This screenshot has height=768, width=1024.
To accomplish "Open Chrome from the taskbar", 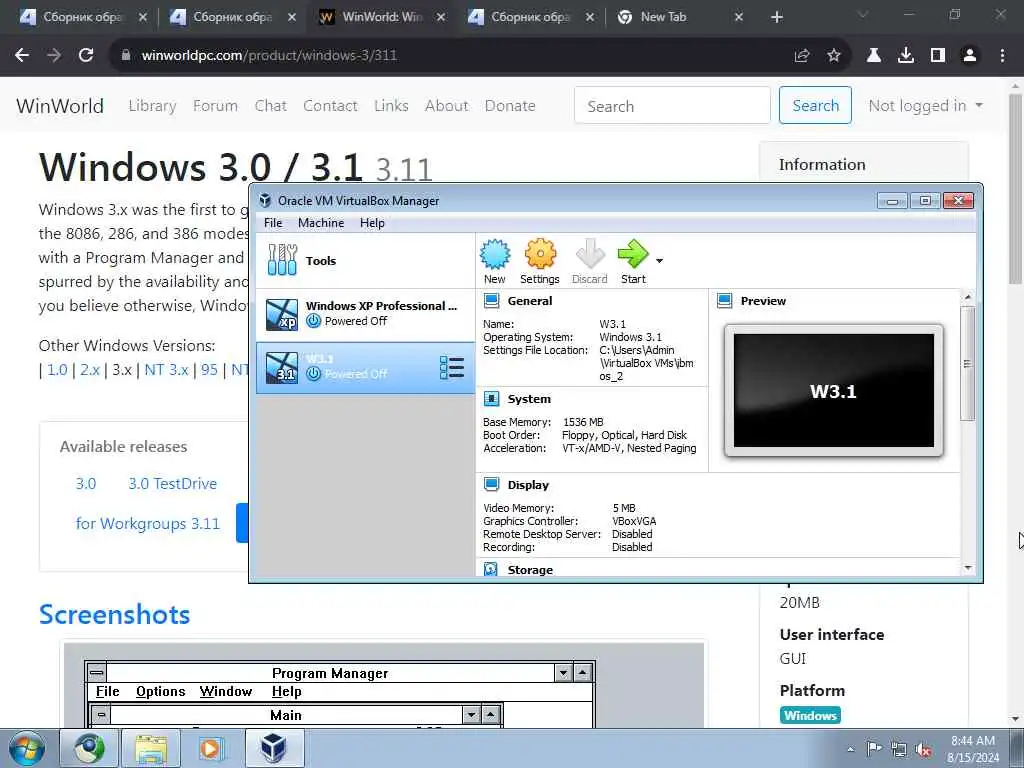I will 89,748.
